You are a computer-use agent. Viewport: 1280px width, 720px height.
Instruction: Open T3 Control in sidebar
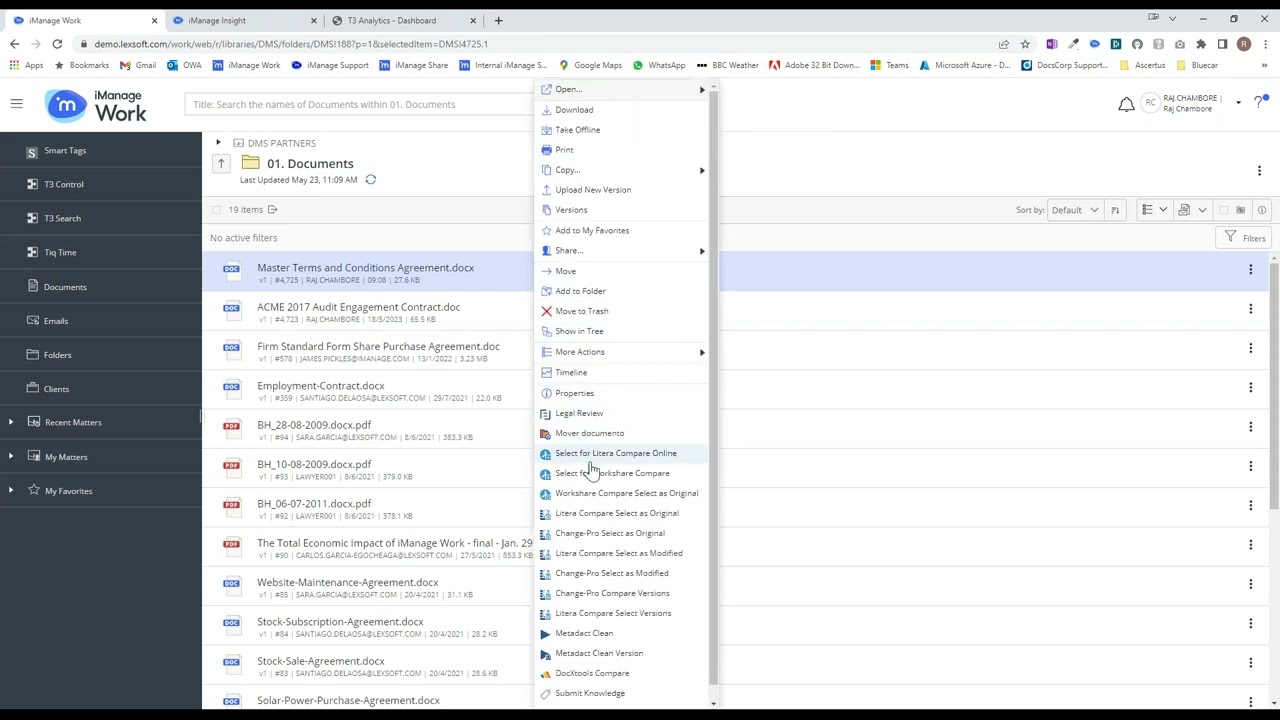(x=64, y=185)
